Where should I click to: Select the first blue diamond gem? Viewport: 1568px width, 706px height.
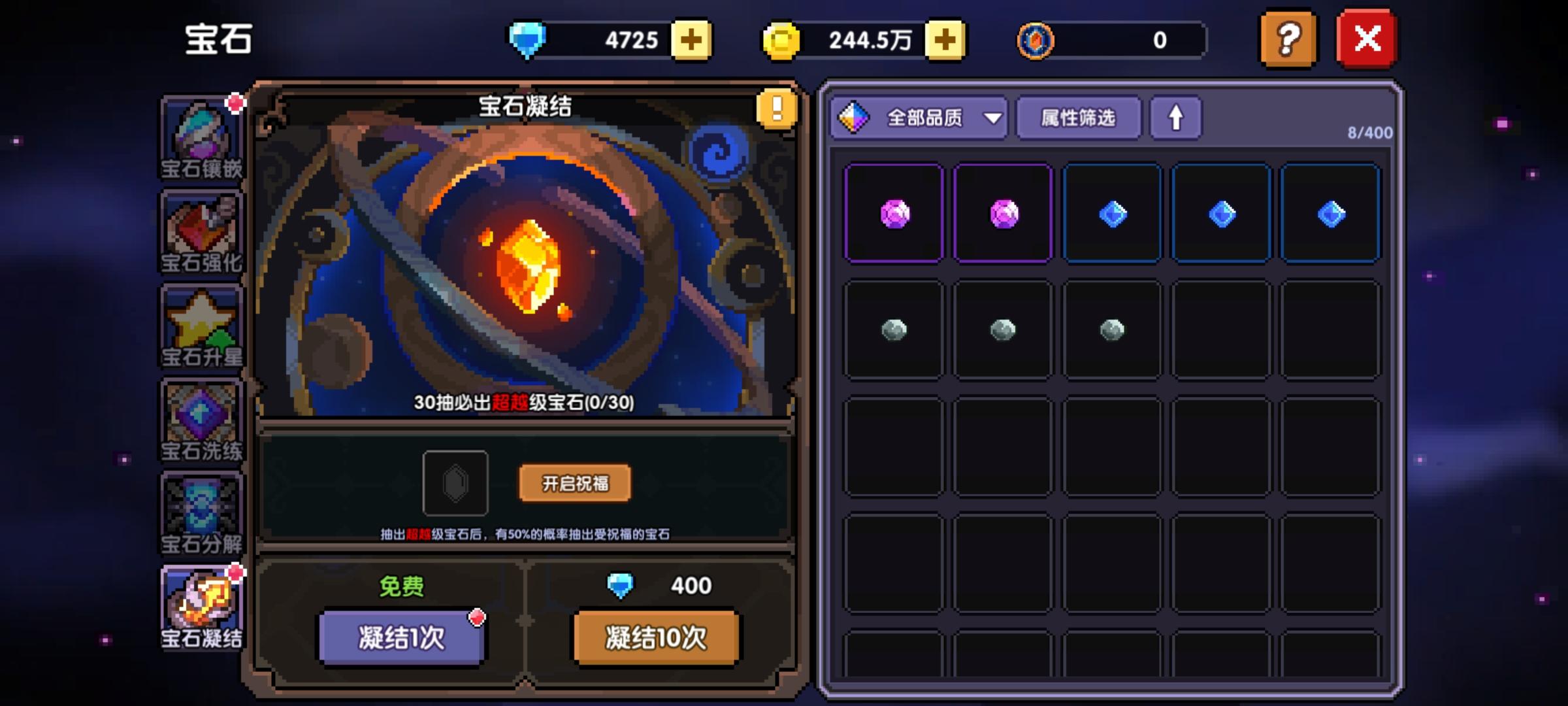[x=1113, y=214]
